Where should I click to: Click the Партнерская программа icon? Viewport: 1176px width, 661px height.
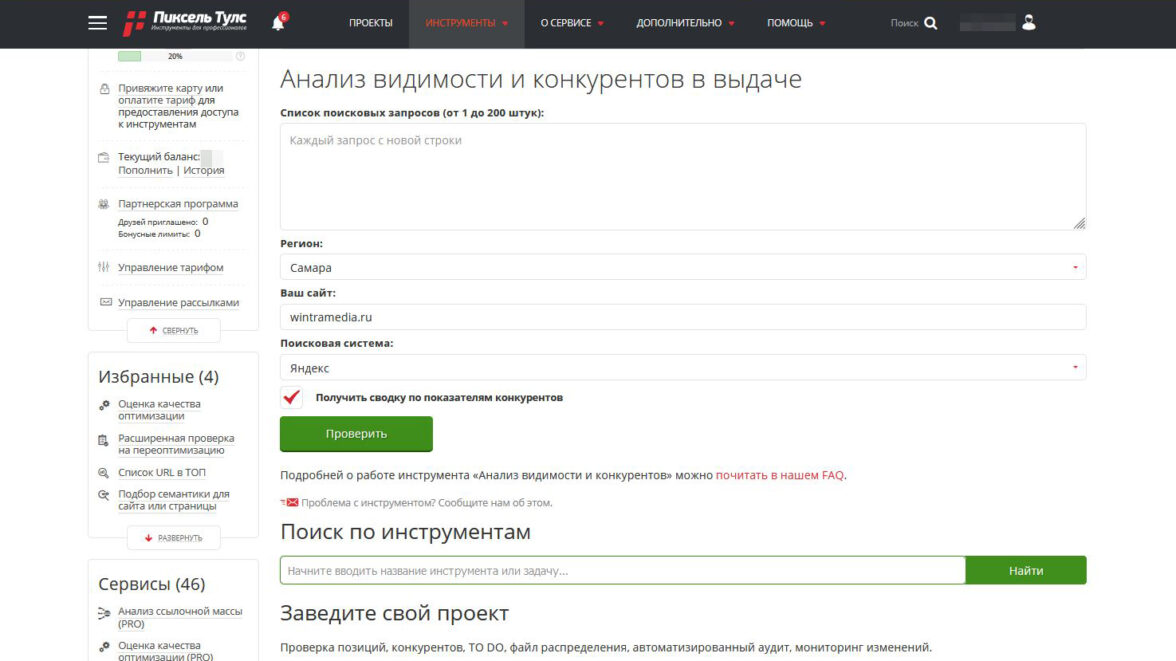(x=104, y=204)
